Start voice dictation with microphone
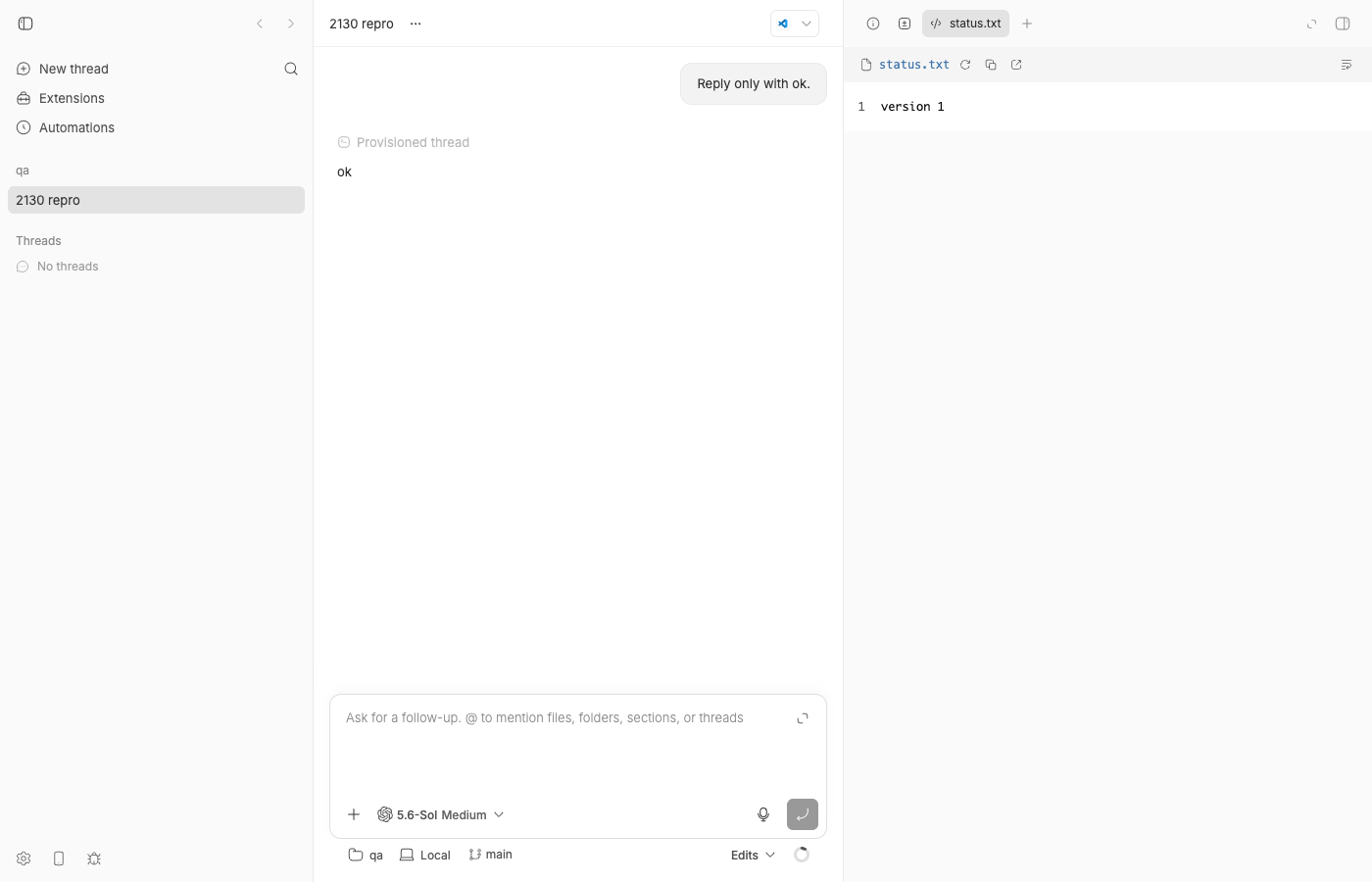Viewport: 1372px width, 882px height. (x=763, y=814)
